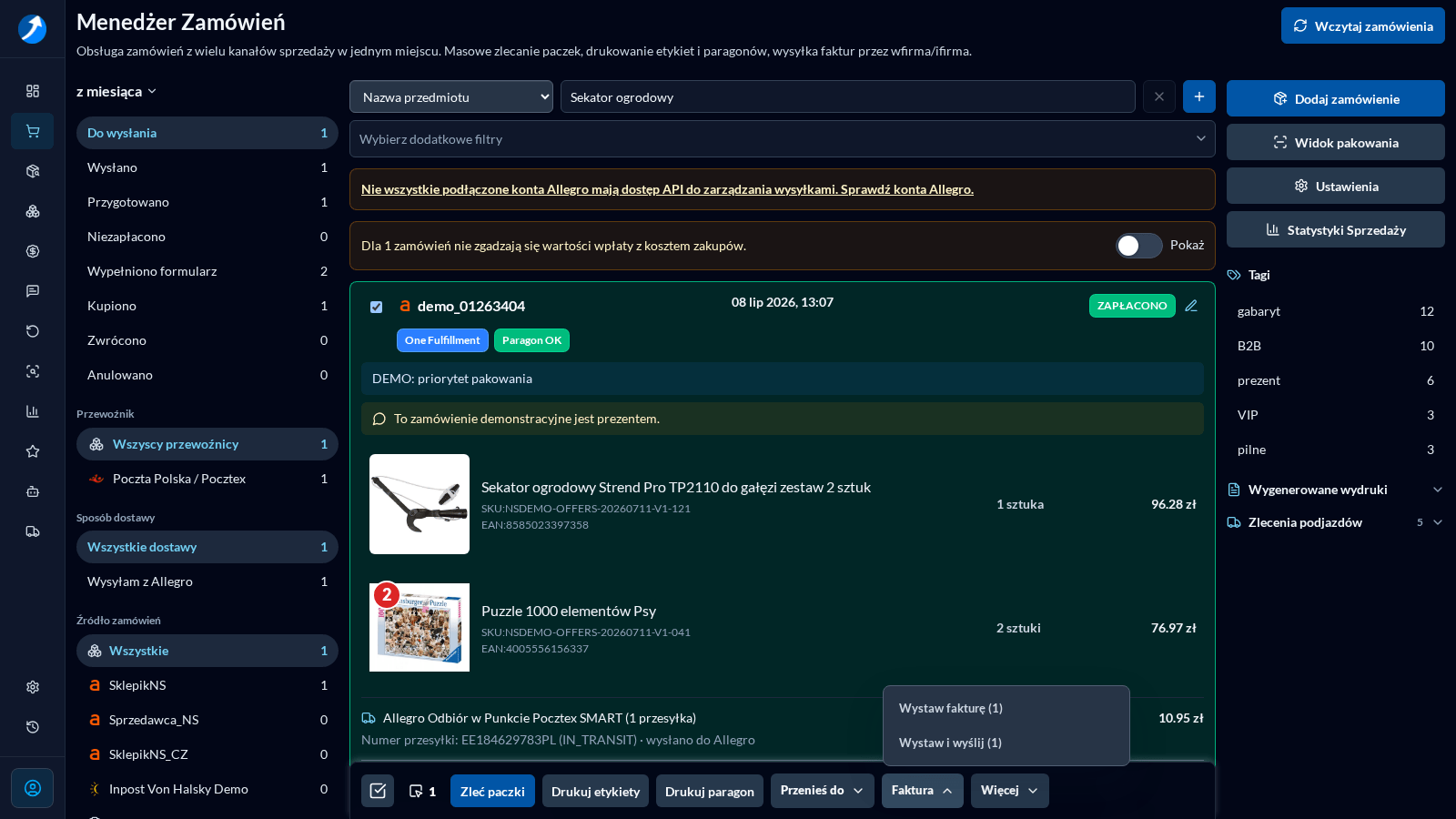1456x819 pixels.
Task: Open the 'z miesiąca' period dropdown
Action: tap(116, 91)
